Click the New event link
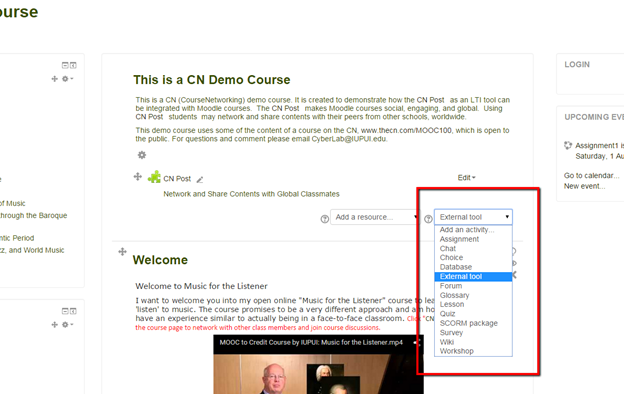The image size is (624, 394). (x=584, y=186)
